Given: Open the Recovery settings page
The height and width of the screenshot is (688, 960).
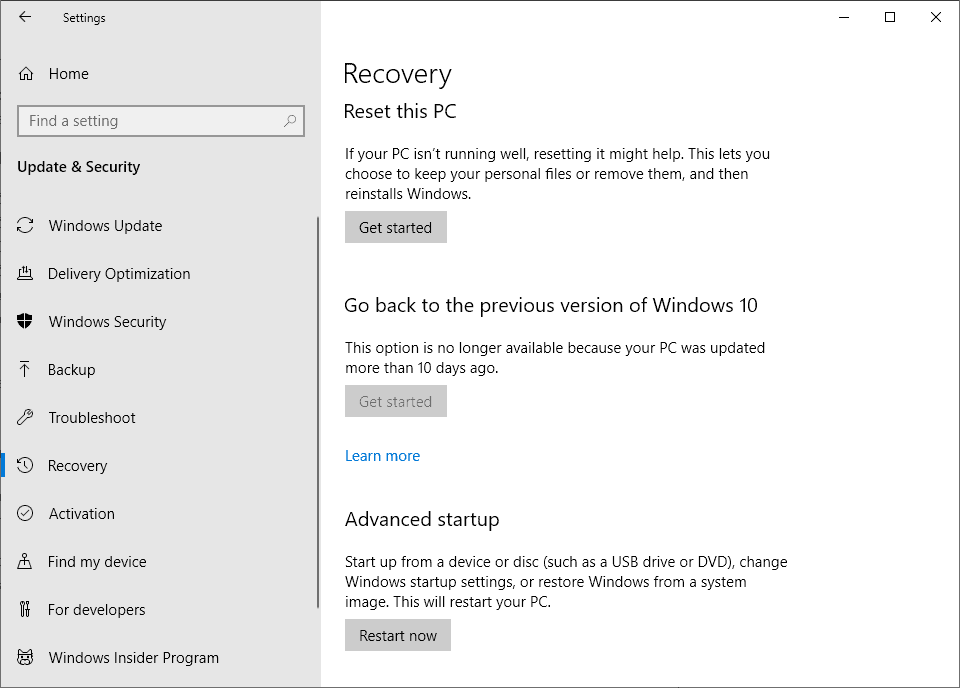Looking at the screenshot, I should click(x=77, y=466).
